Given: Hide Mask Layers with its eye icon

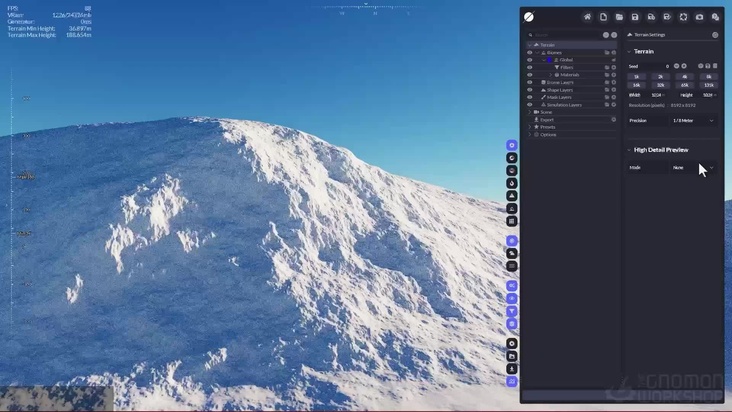Looking at the screenshot, I should 530,98.
